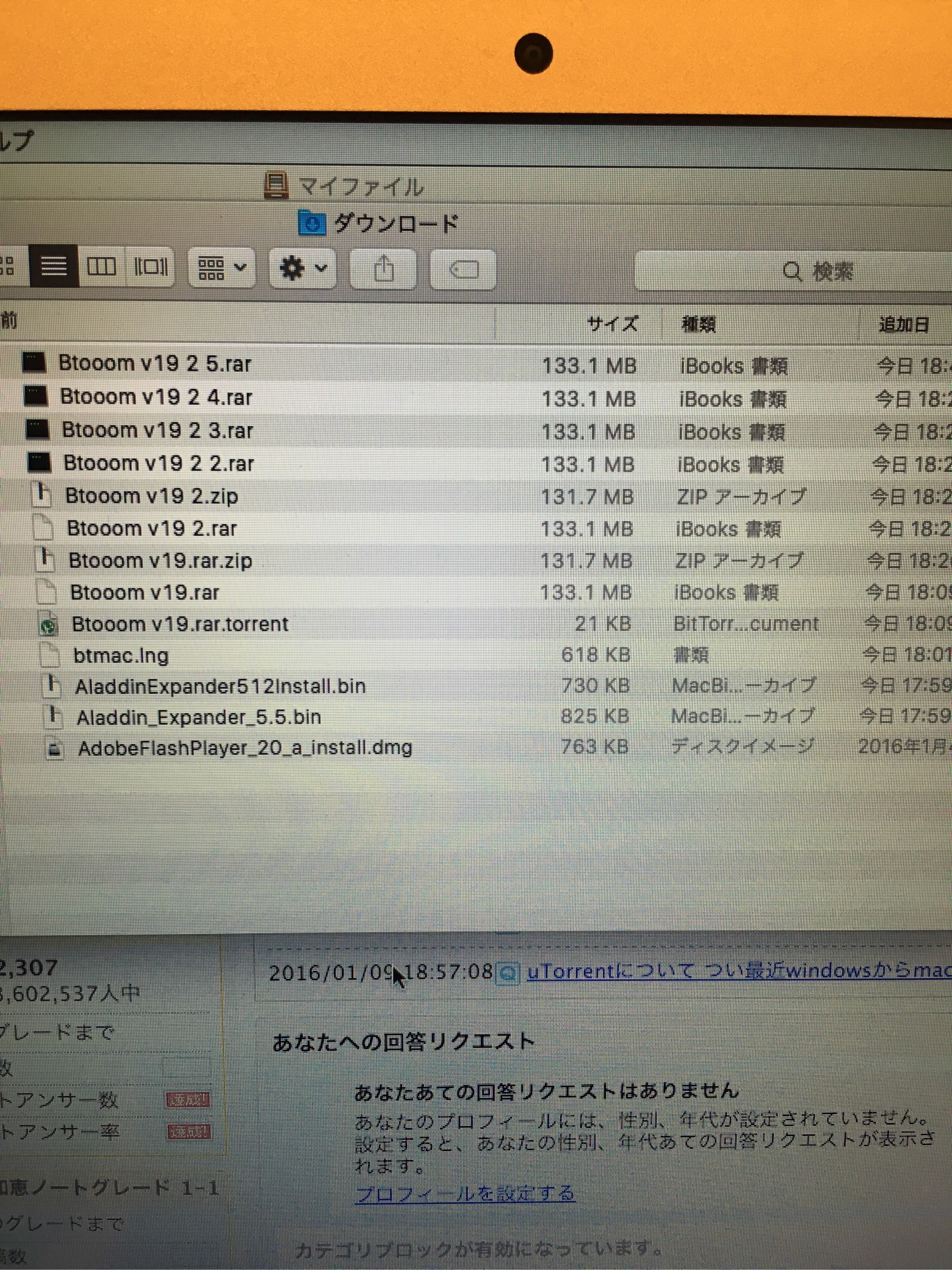952x1270 pixels.
Task: Switch Finder to icon view
Action: 12,266
